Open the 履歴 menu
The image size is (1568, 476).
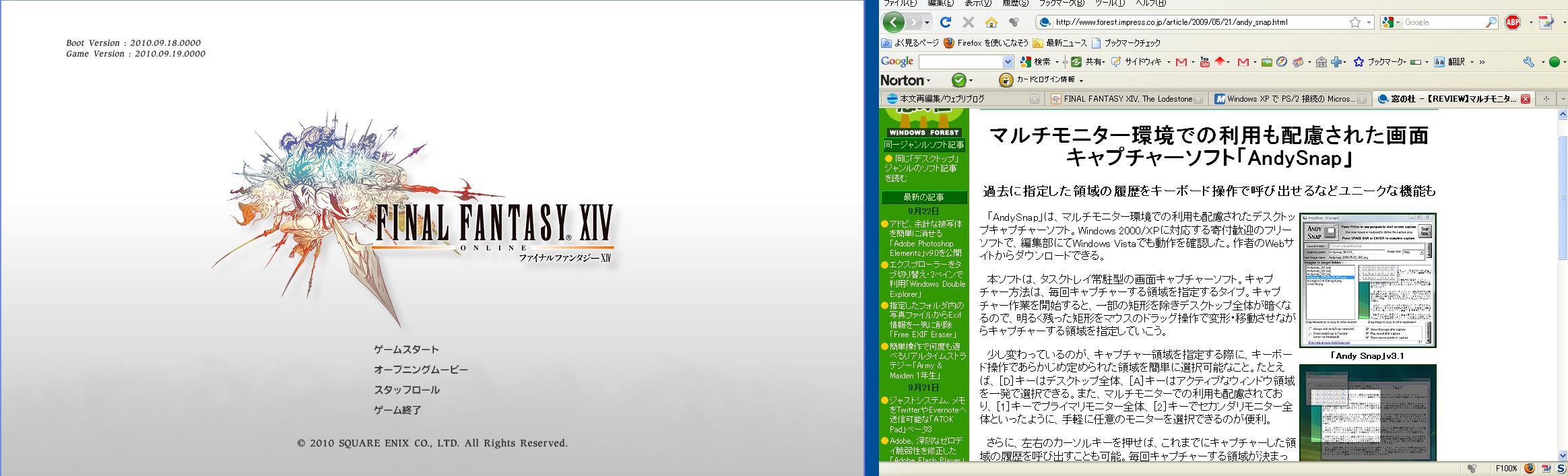[1016, 3]
